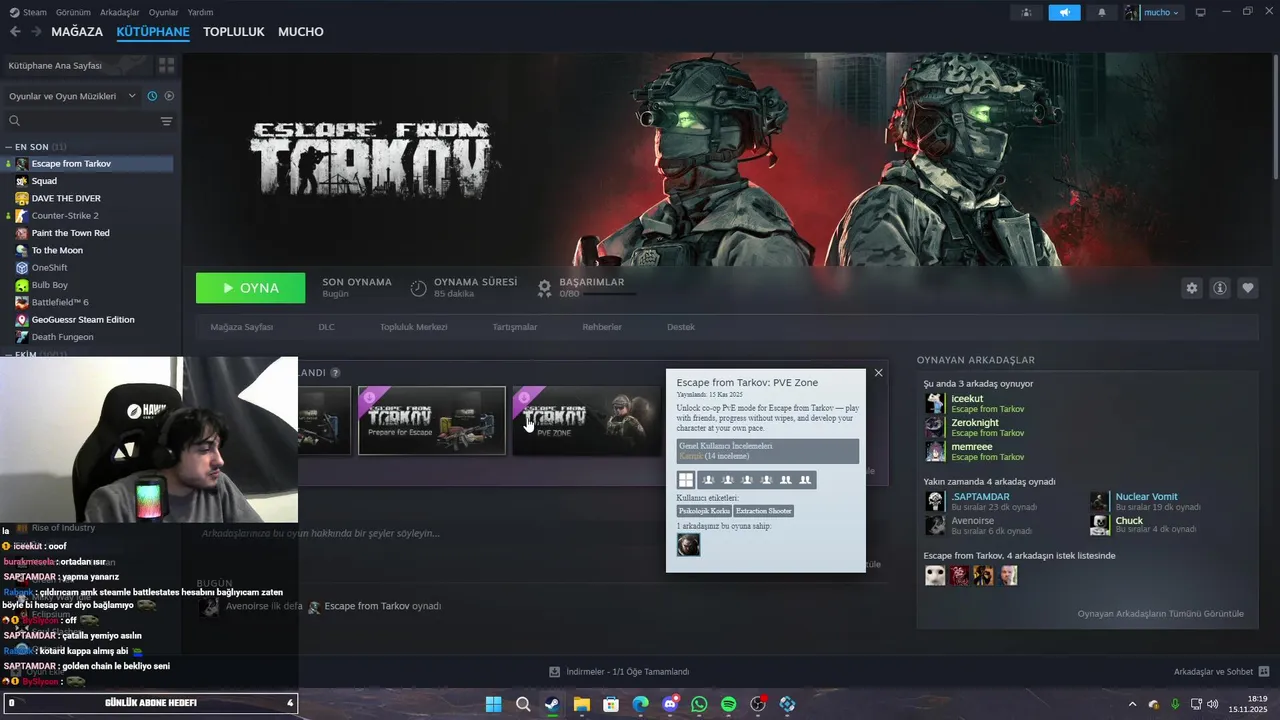Open Mağaza Sayfası game tab
This screenshot has height=720, width=1280.
242,327
